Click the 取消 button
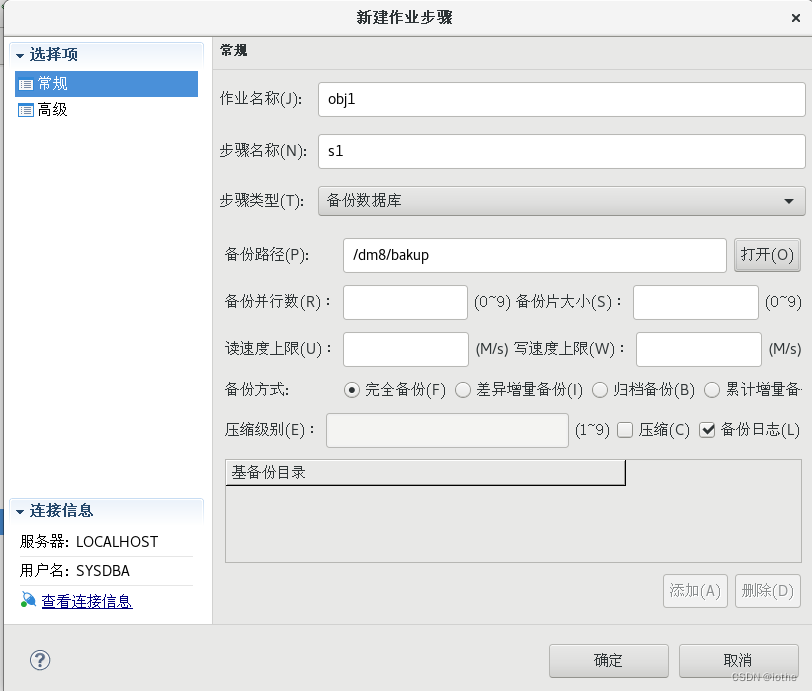The width and height of the screenshot is (812, 691). click(x=738, y=660)
